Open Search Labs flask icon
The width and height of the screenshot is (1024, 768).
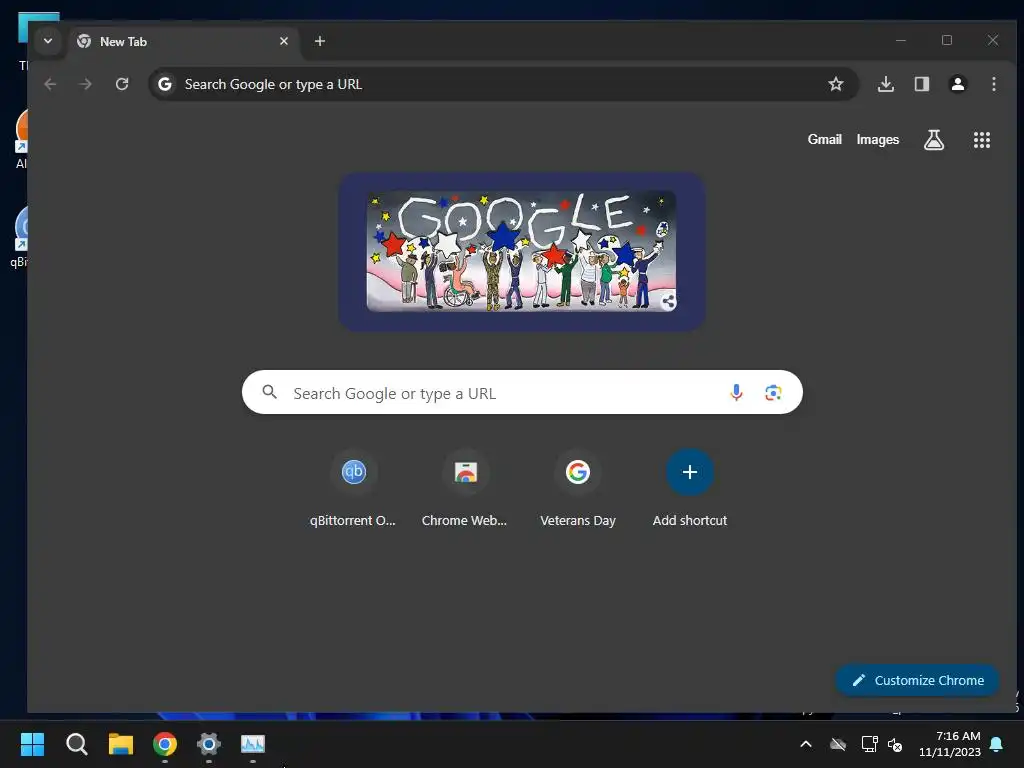point(934,140)
